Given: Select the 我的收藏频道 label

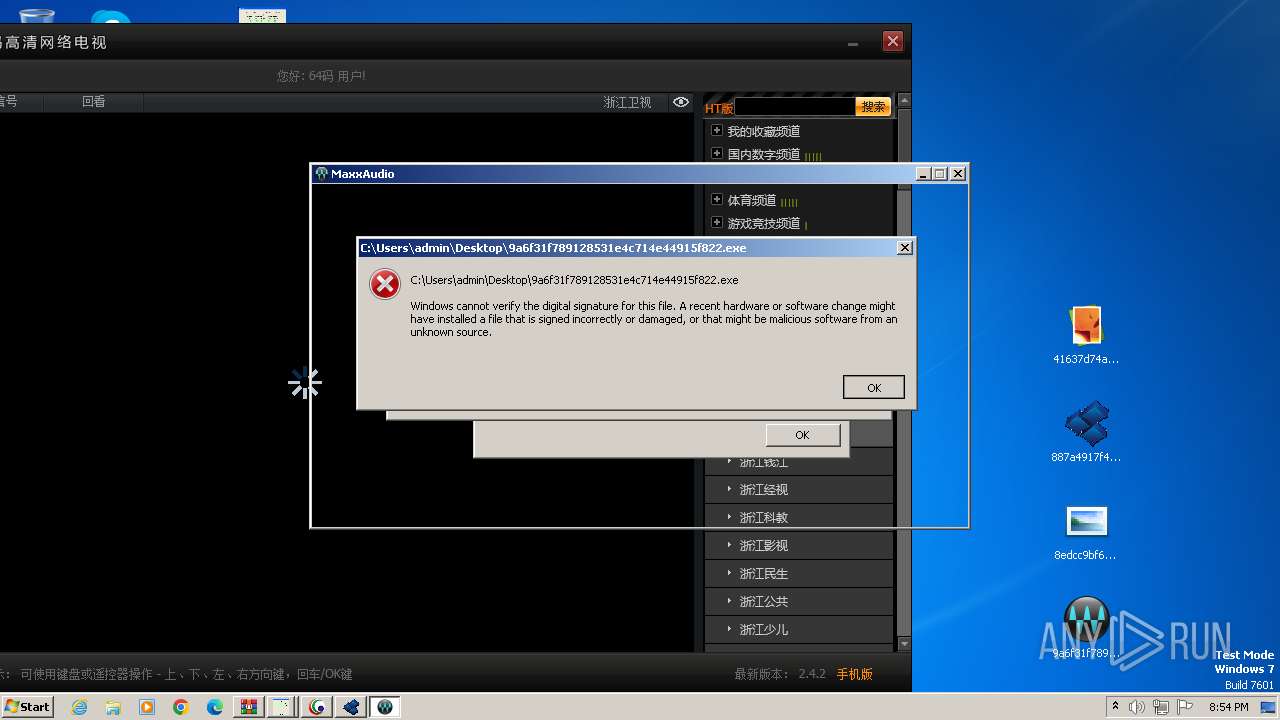Looking at the screenshot, I should 764,131.
